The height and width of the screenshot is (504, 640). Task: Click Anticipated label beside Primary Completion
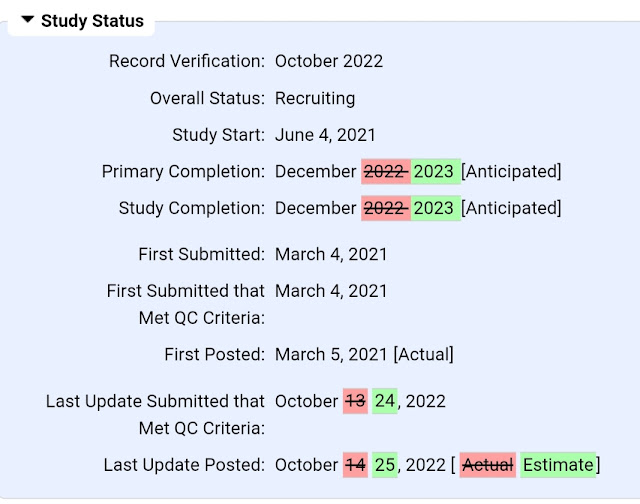coord(511,171)
